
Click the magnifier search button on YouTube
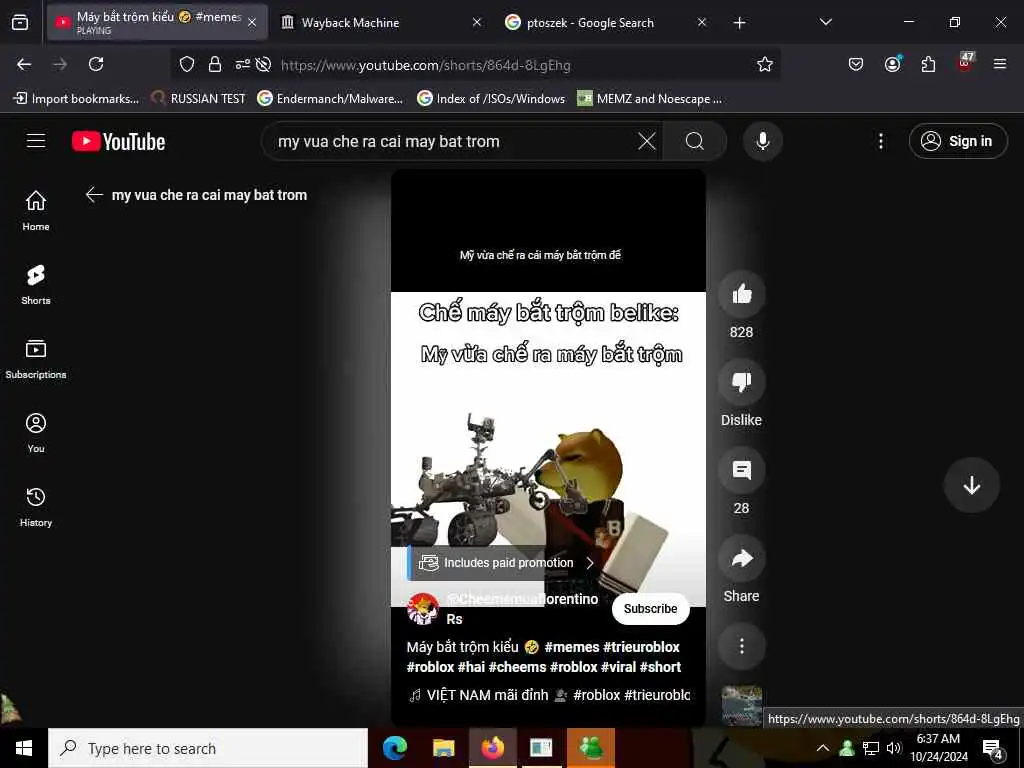coord(695,141)
